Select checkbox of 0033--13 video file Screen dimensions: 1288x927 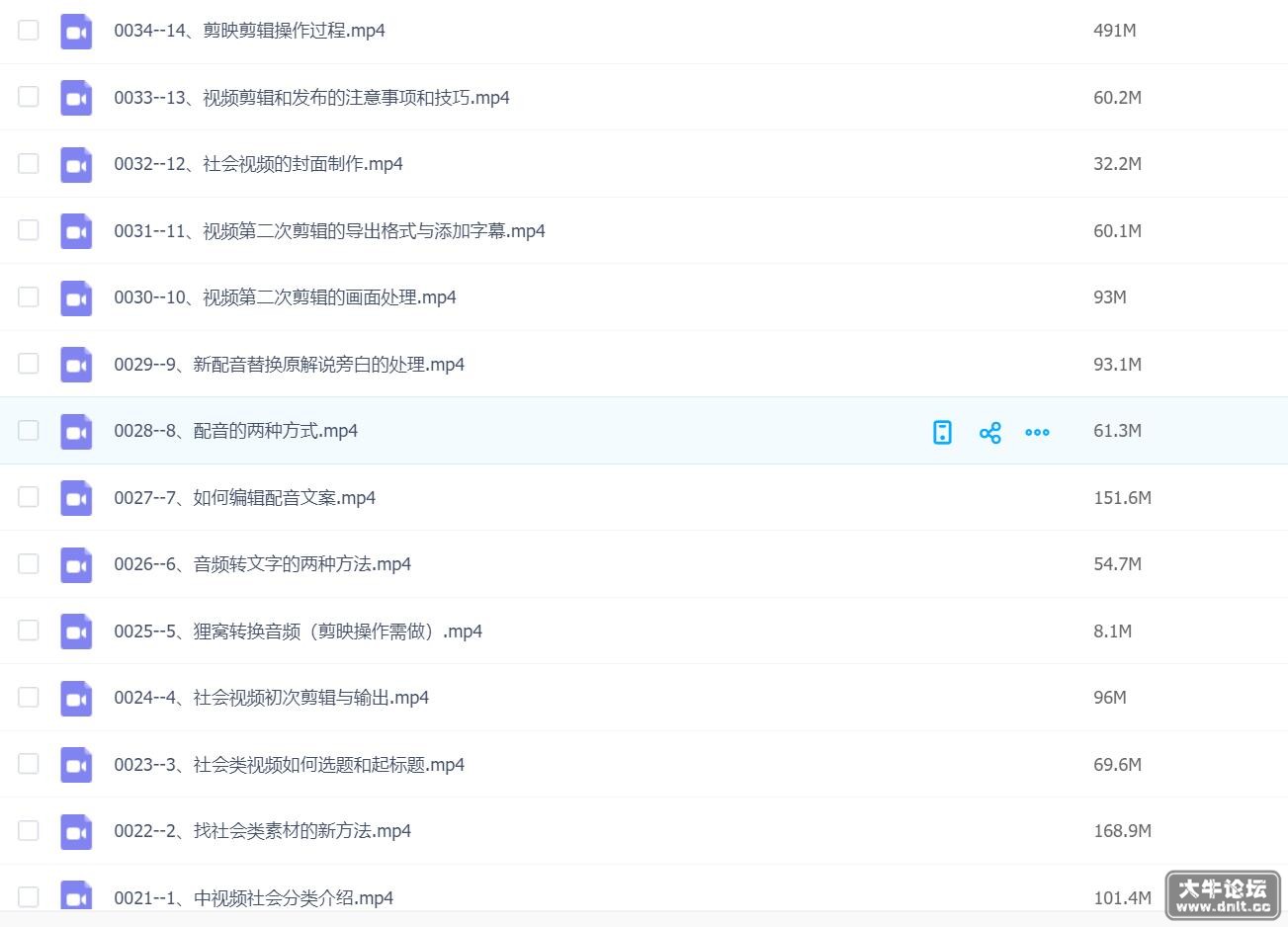29,96
